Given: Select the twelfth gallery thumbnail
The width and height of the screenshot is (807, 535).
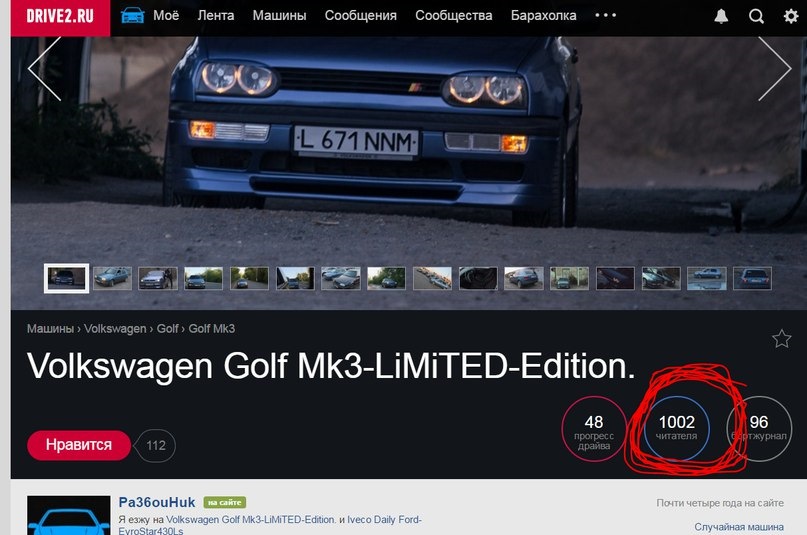Looking at the screenshot, I should 570,278.
